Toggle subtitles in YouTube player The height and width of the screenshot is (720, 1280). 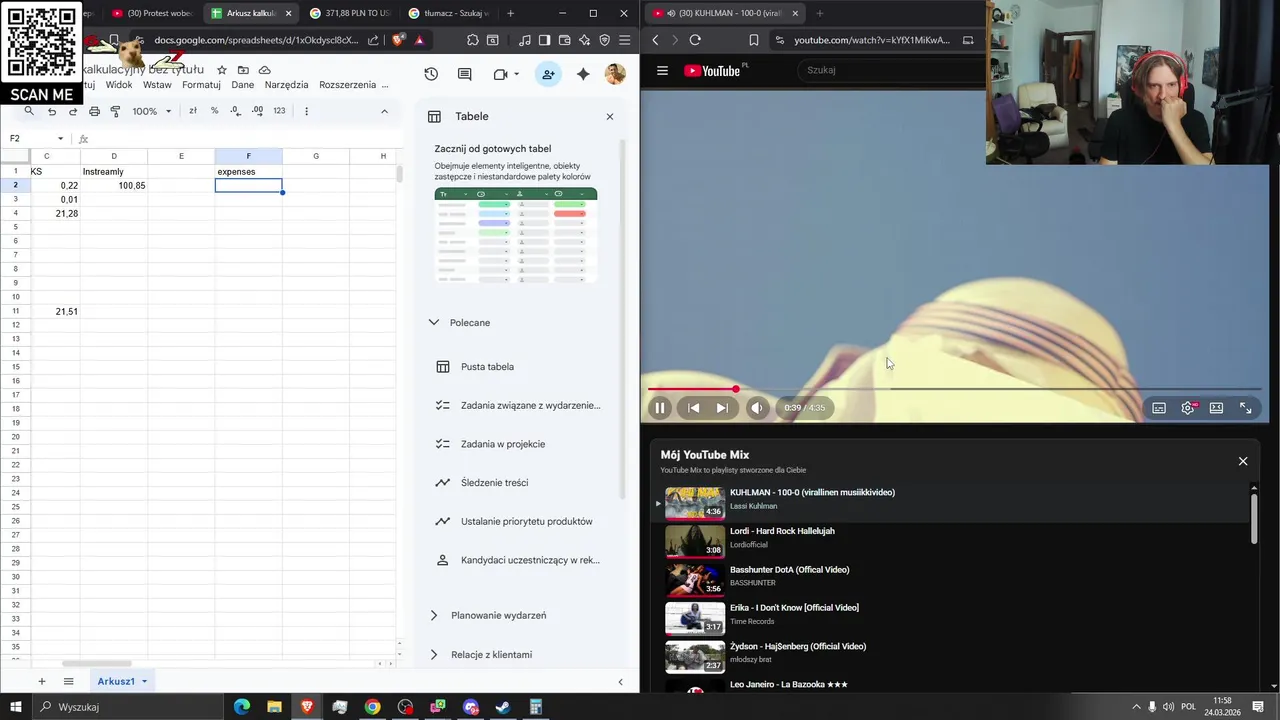click(1159, 408)
